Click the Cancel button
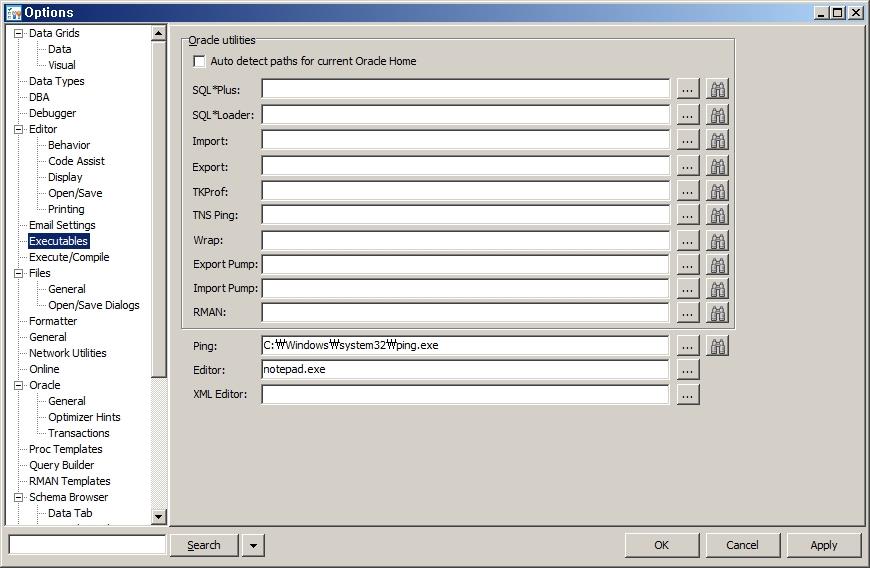Image resolution: width=870 pixels, height=568 pixels. point(742,545)
